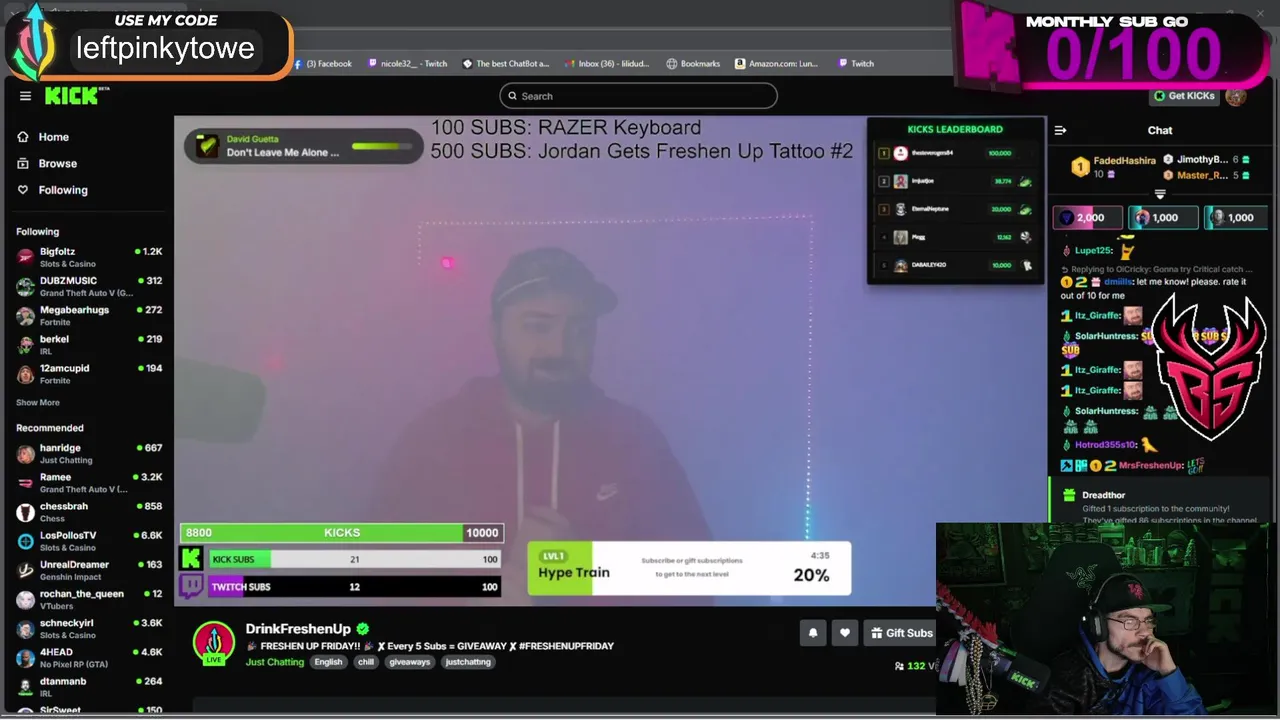Click FadedHashira in the top gifters

(1124, 160)
